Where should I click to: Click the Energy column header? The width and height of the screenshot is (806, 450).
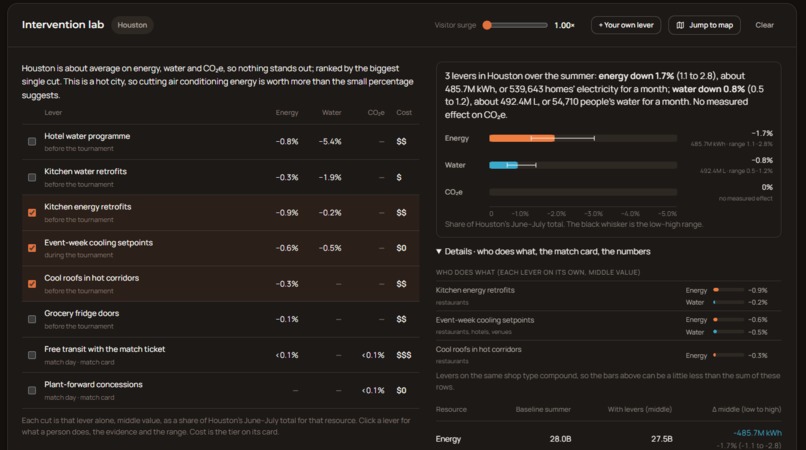287,113
